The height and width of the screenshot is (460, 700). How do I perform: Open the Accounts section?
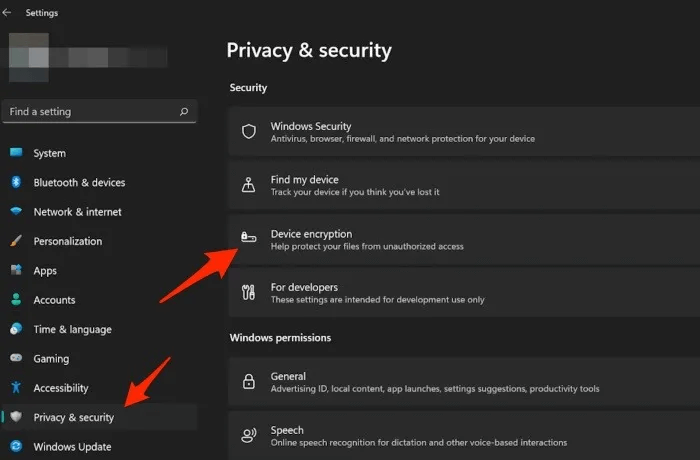[54, 300]
